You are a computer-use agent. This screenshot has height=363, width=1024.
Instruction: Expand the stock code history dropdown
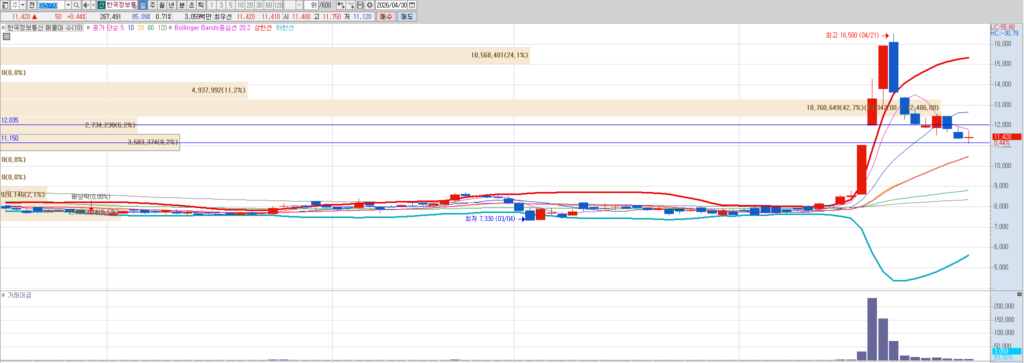(x=67, y=5)
